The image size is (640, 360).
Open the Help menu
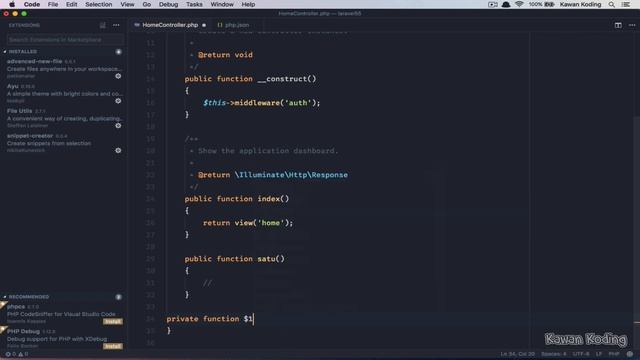pyautogui.click(x=248, y=4)
